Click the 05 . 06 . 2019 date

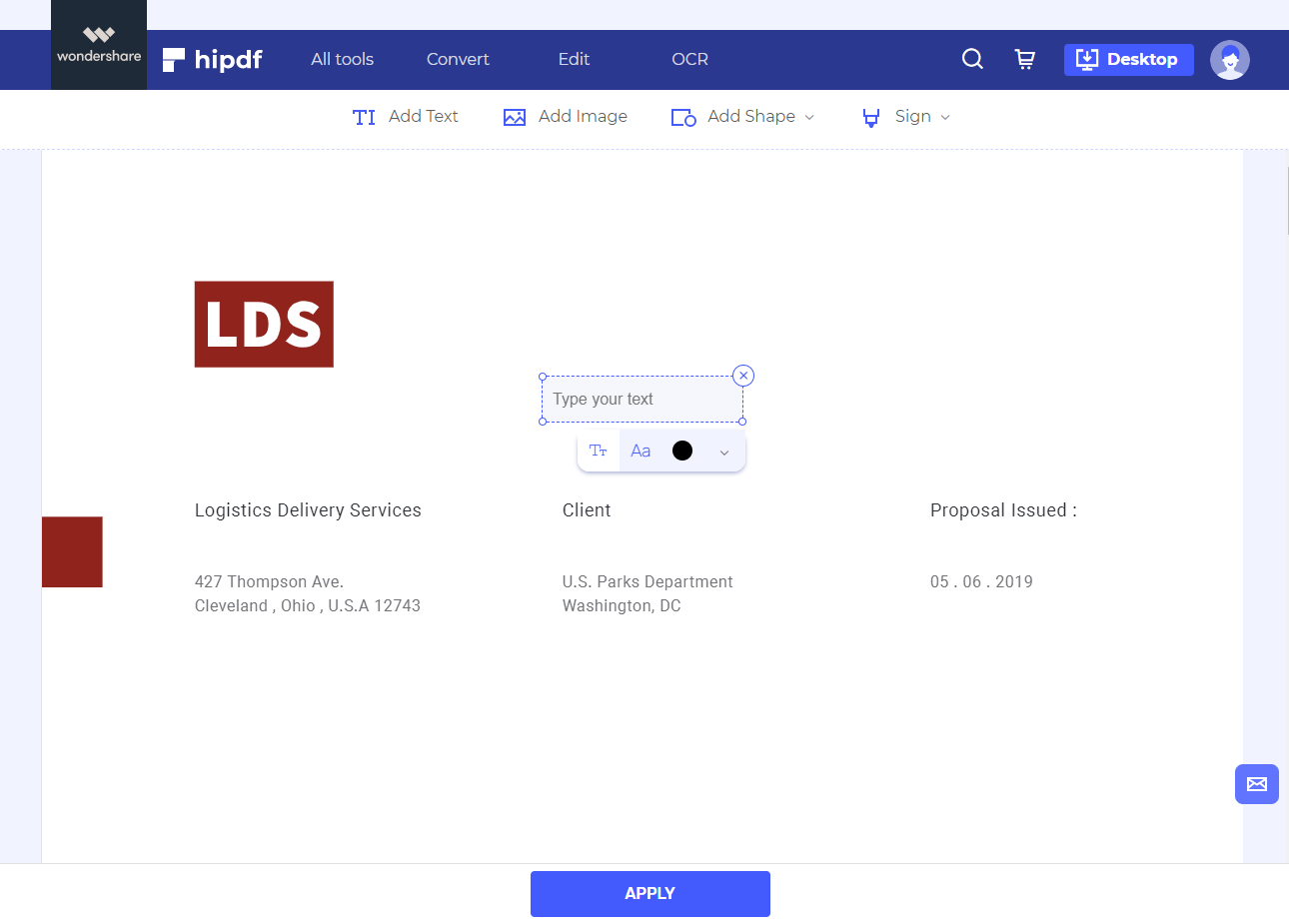coord(981,581)
